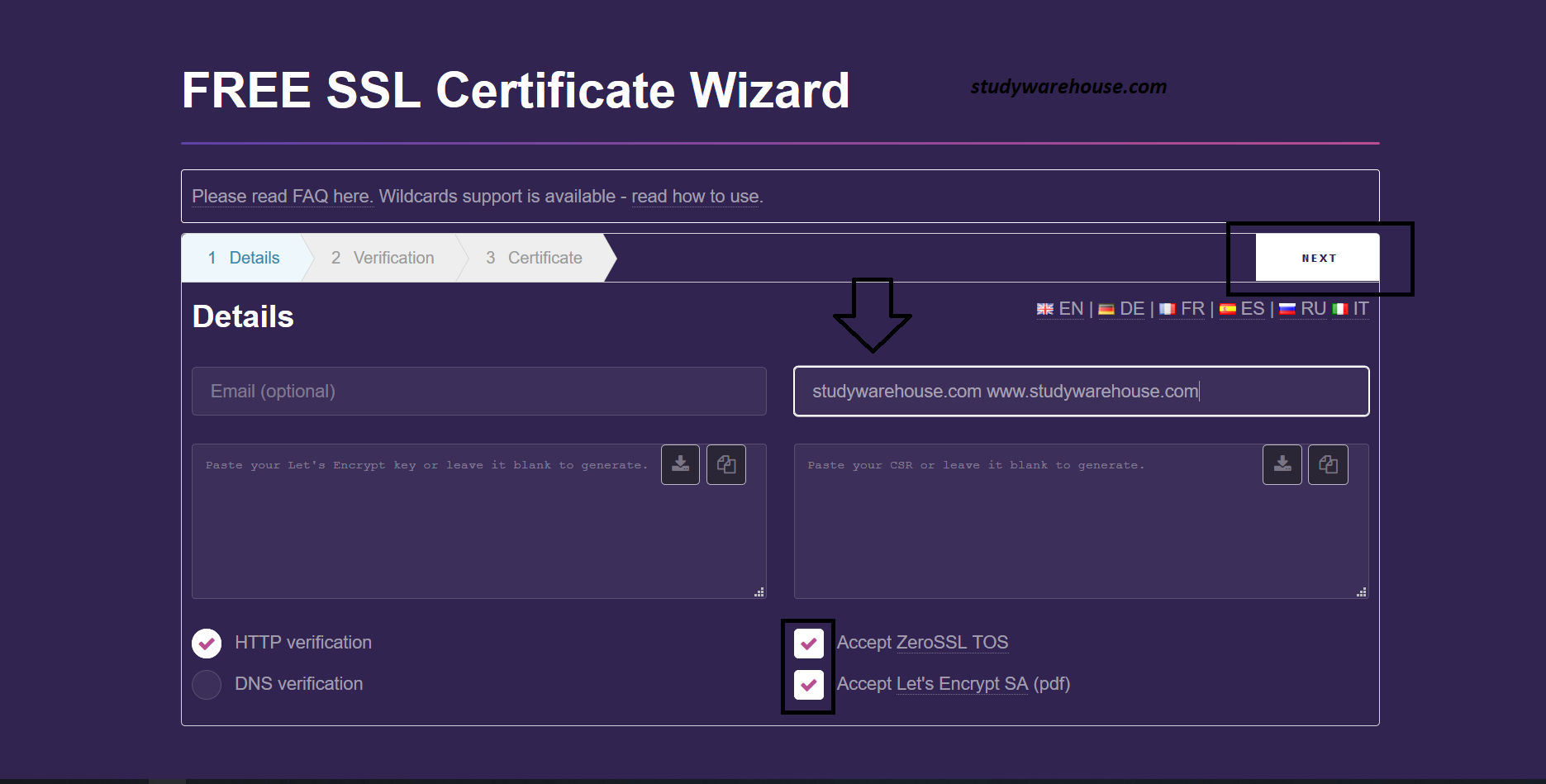The width and height of the screenshot is (1546, 784).
Task: Click the download icon for the CSR box
Action: pos(1282,464)
